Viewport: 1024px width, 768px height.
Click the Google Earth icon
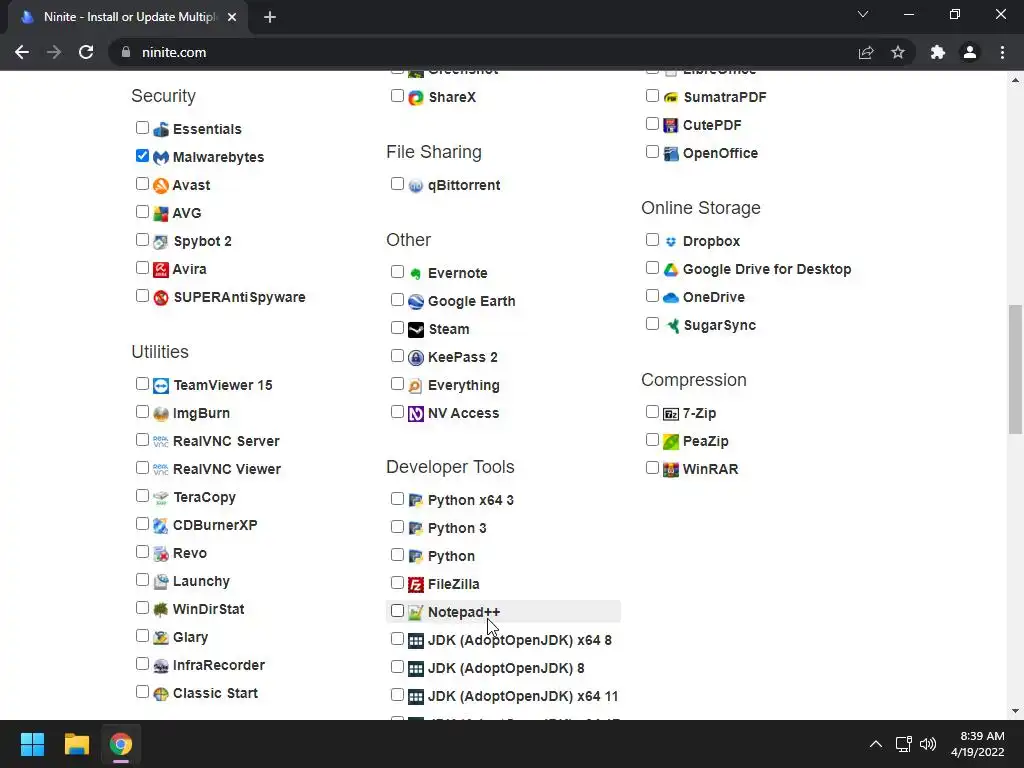(x=416, y=301)
